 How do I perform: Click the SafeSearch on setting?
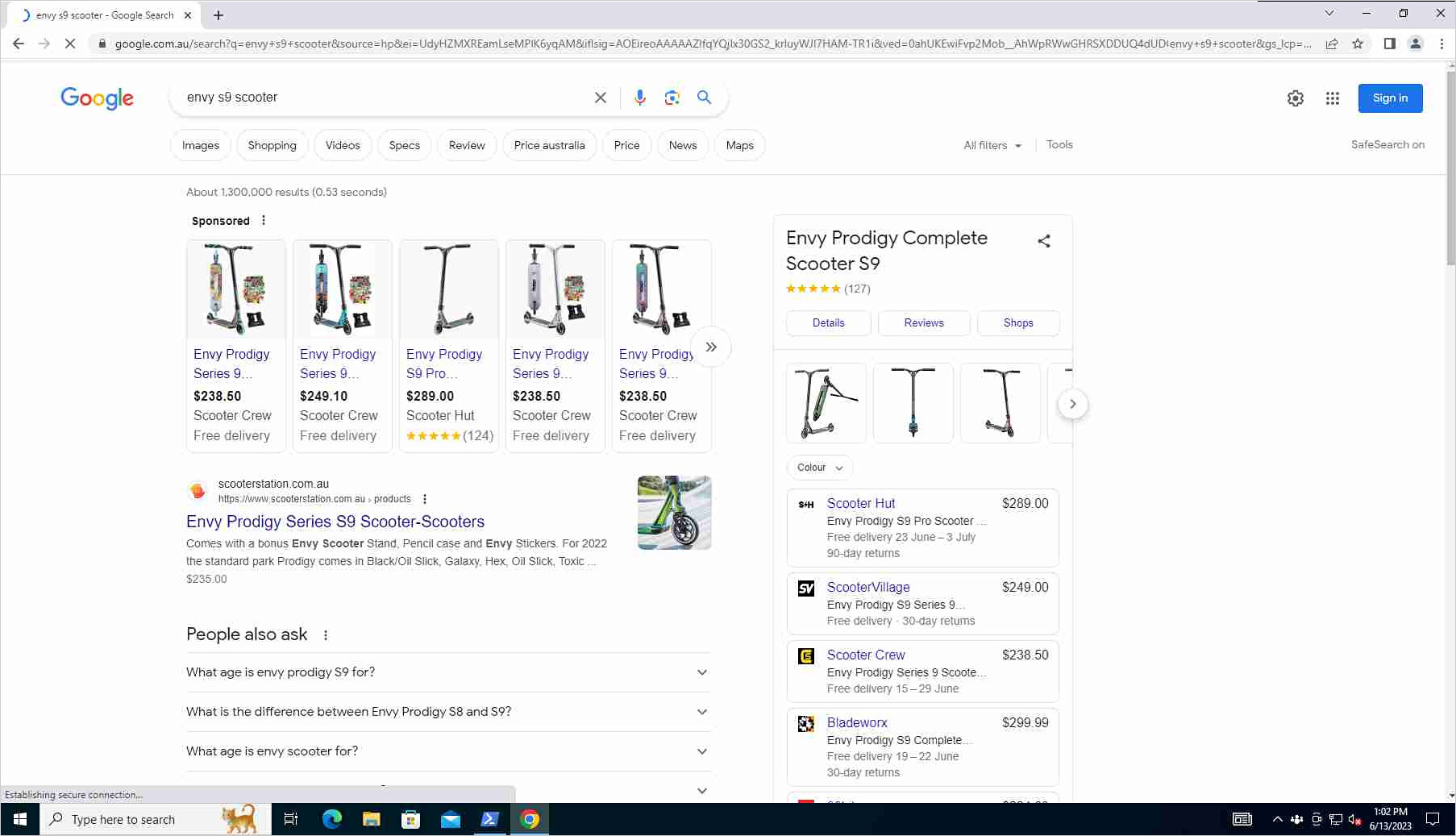(x=1387, y=145)
